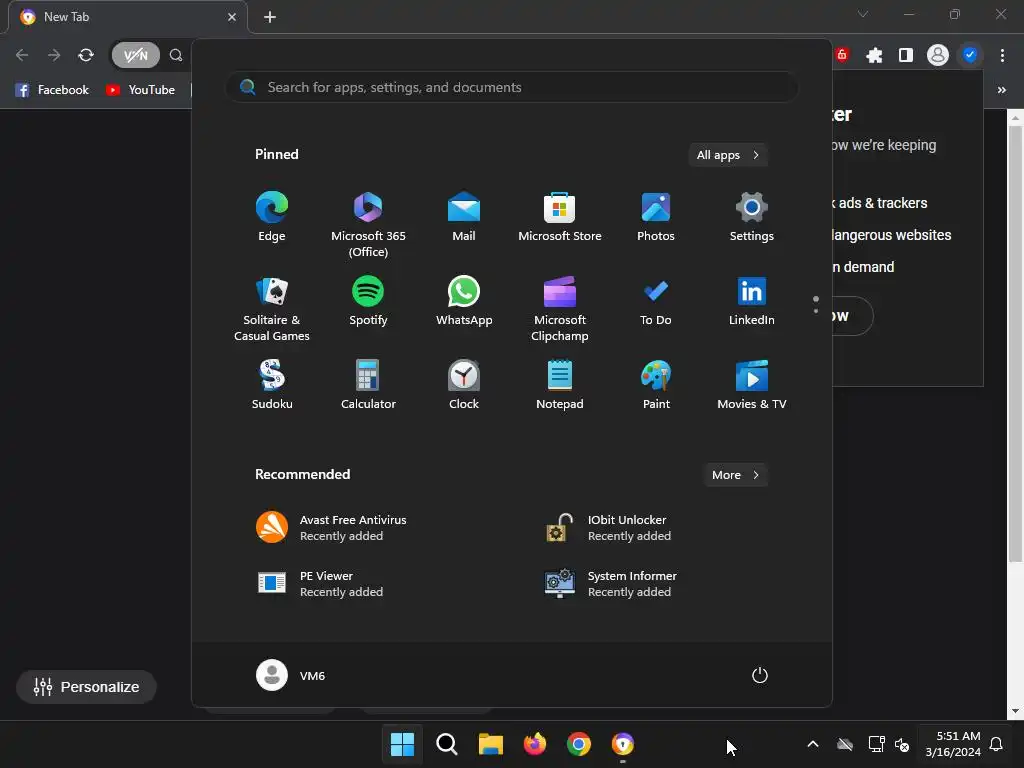Image resolution: width=1024 pixels, height=768 pixels.
Task: Expand More recommended items
Action: 735,475
